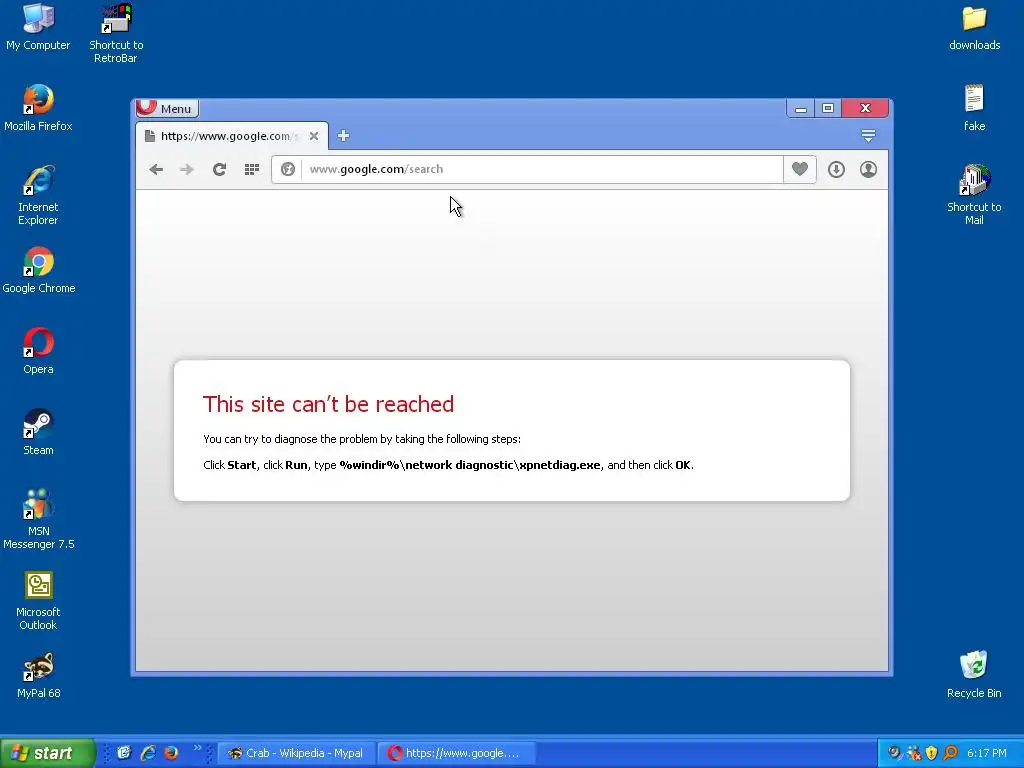Expand Quick Launch overflow chevron
The width and height of the screenshot is (1024, 768).
point(197,748)
